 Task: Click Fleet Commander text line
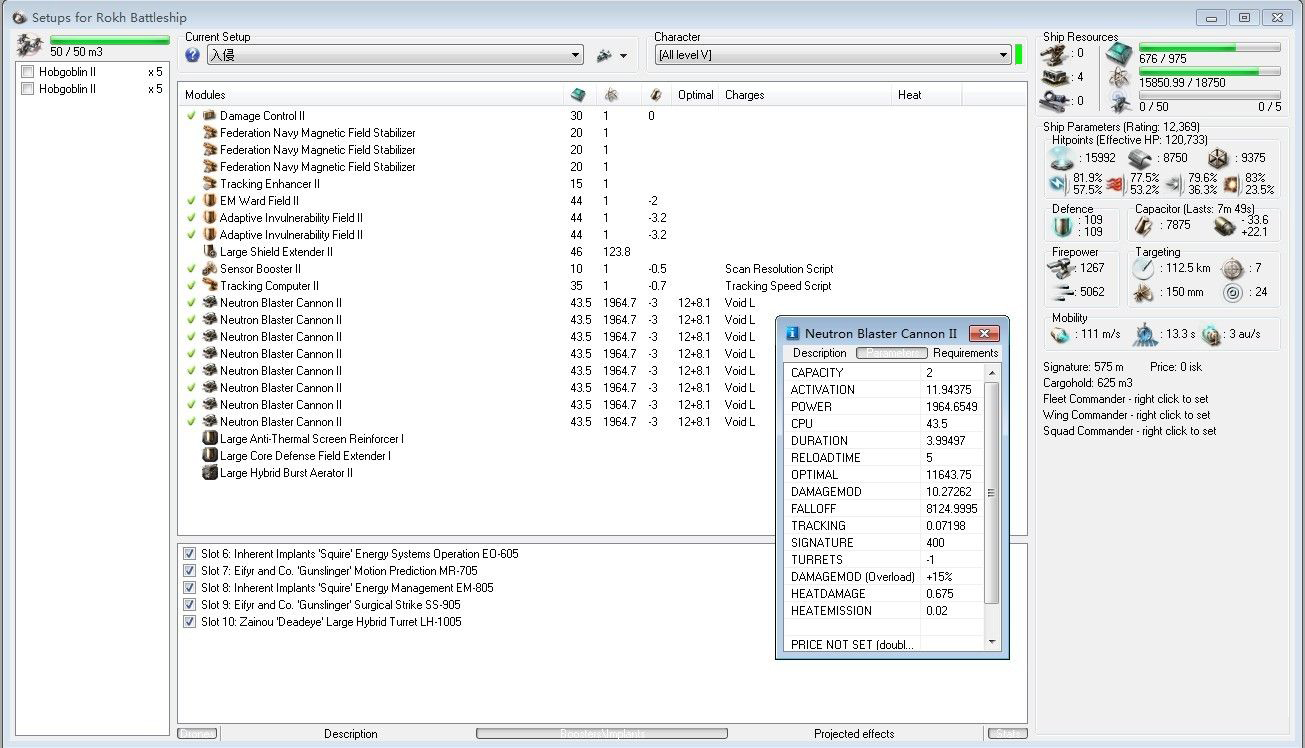point(1125,399)
